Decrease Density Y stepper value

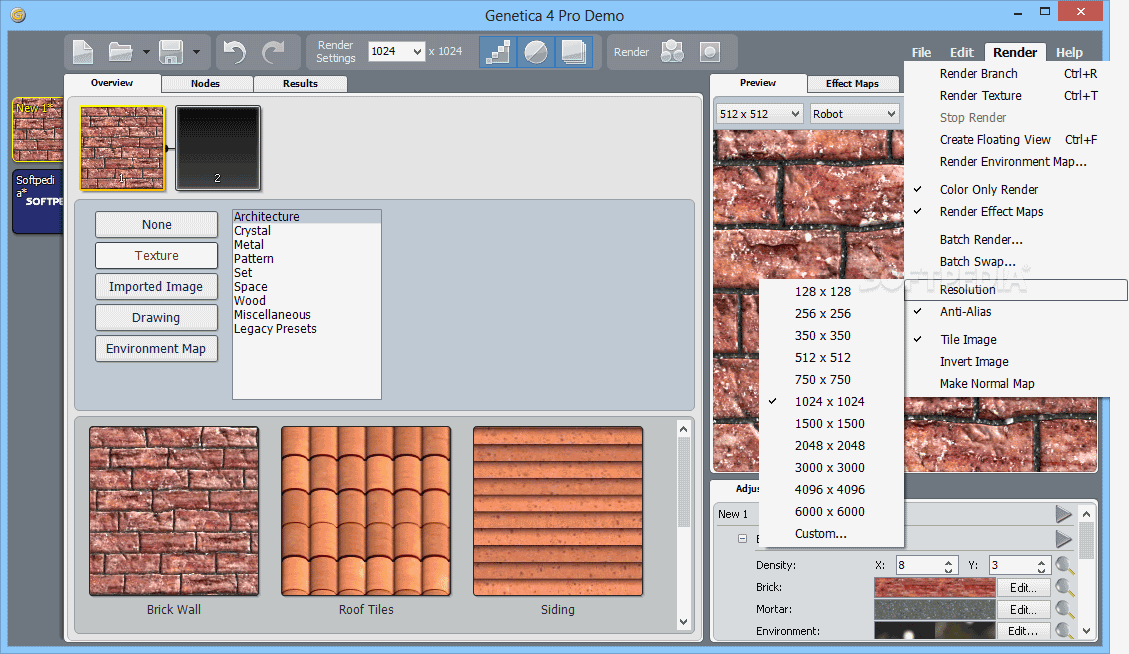pyautogui.click(x=1041, y=570)
